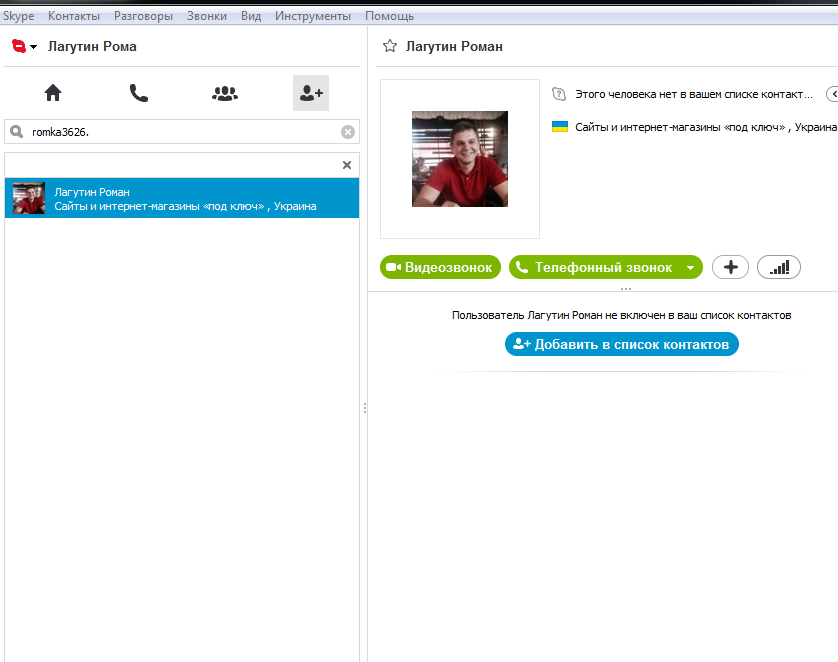Clear the search field with X icon
Viewport: 838px width, 662px height.
tap(347, 132)
